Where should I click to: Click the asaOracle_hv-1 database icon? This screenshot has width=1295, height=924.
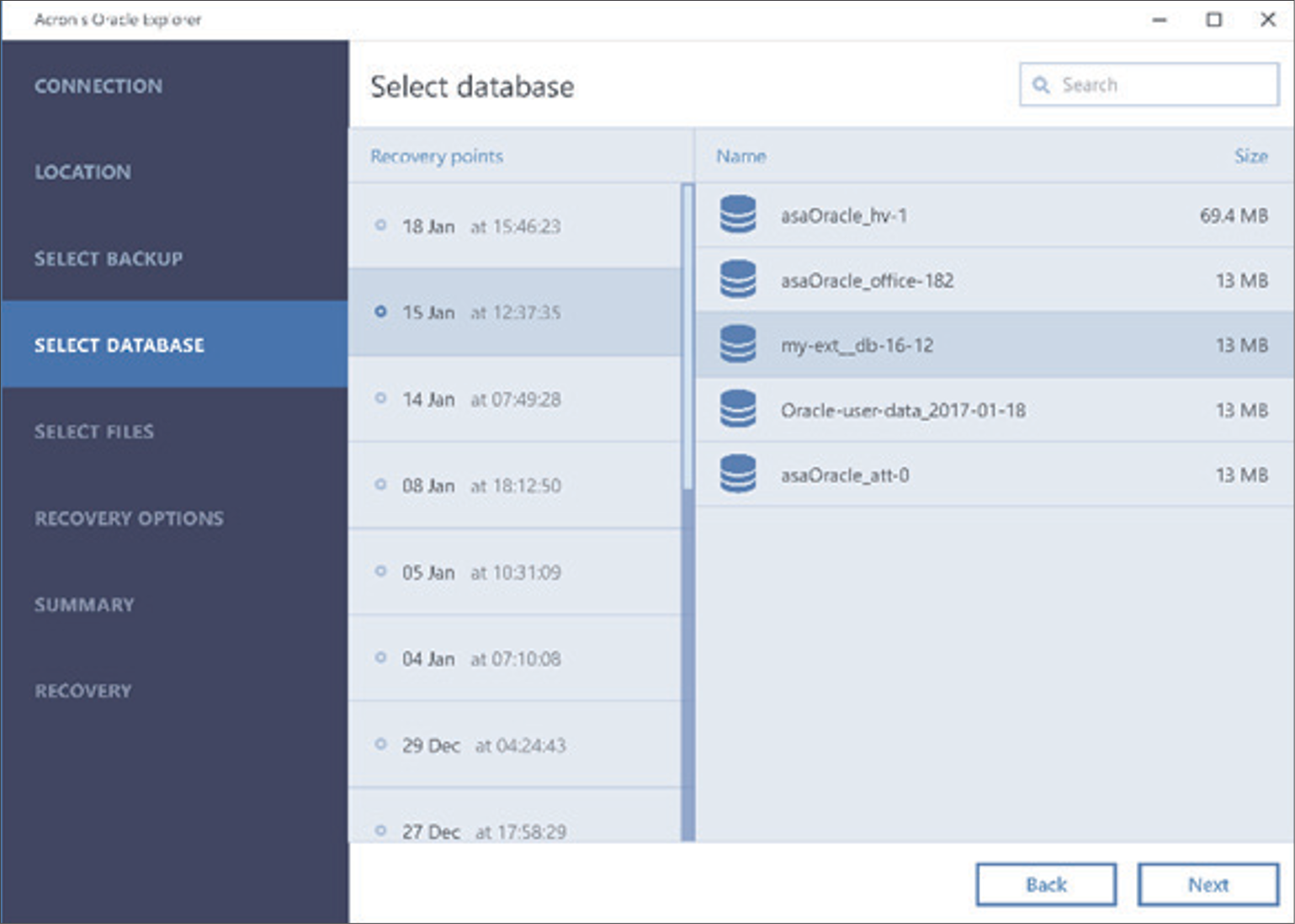(738, 215)
